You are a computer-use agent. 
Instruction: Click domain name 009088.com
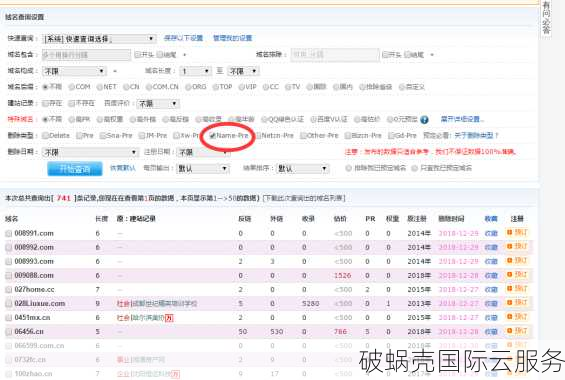coord(34,276)
